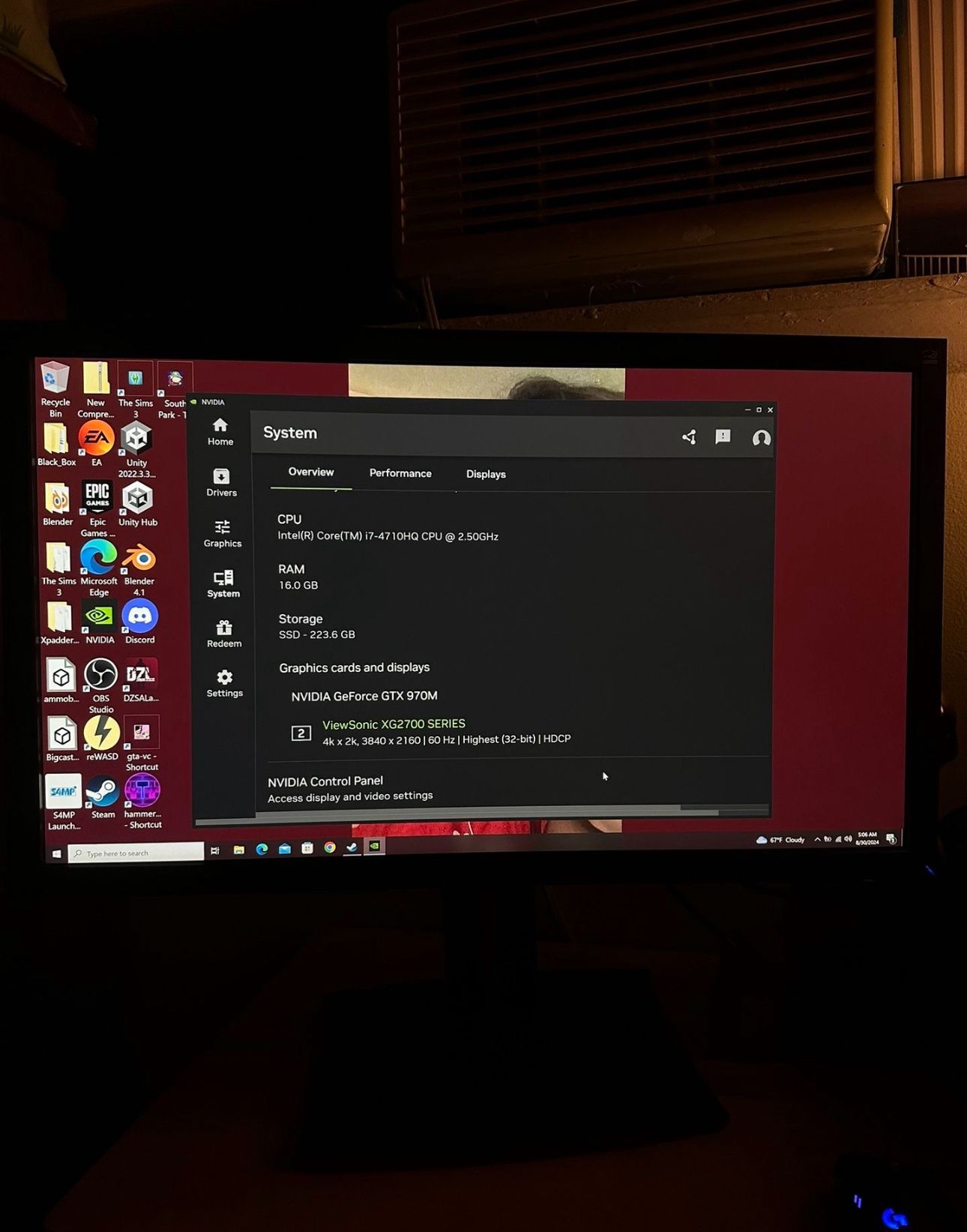967x1232 pixels.
Task: Click the horizontal scrollbar at window bottom
Action: tap(457, 817)
